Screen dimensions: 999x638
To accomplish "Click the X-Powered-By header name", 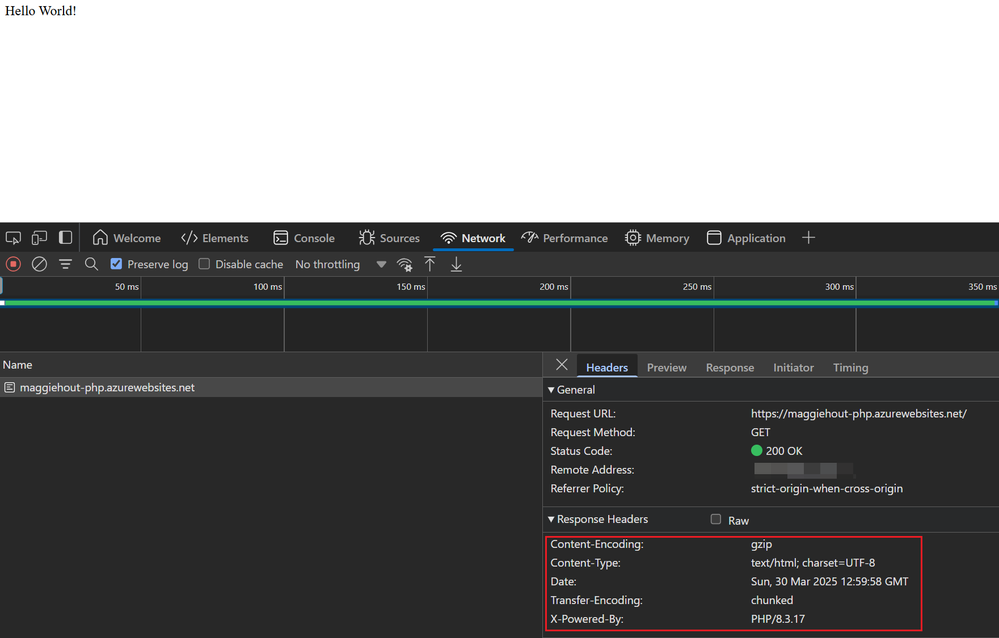I will point(587,619).
